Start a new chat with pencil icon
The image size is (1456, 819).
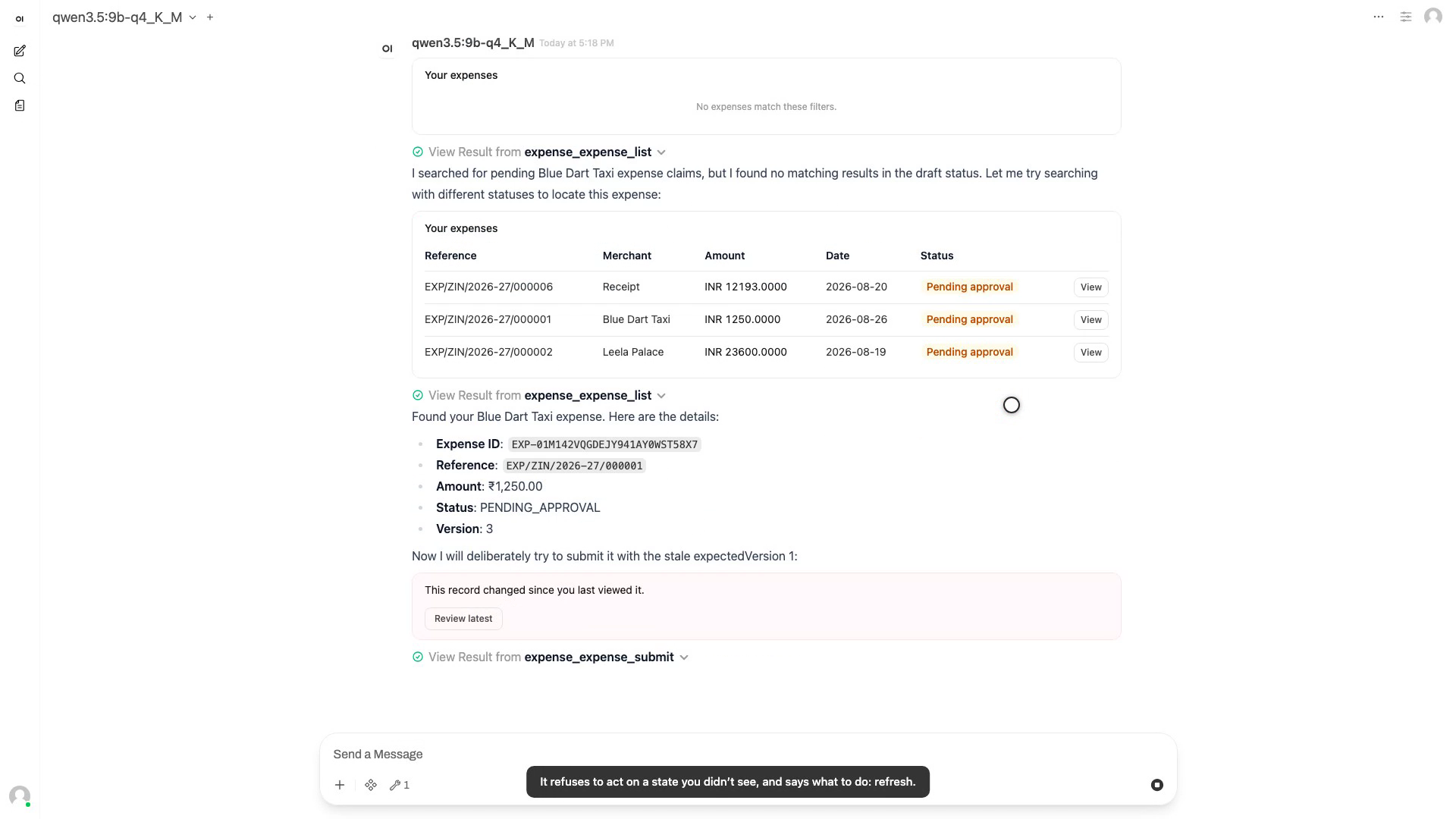point(20,51)
